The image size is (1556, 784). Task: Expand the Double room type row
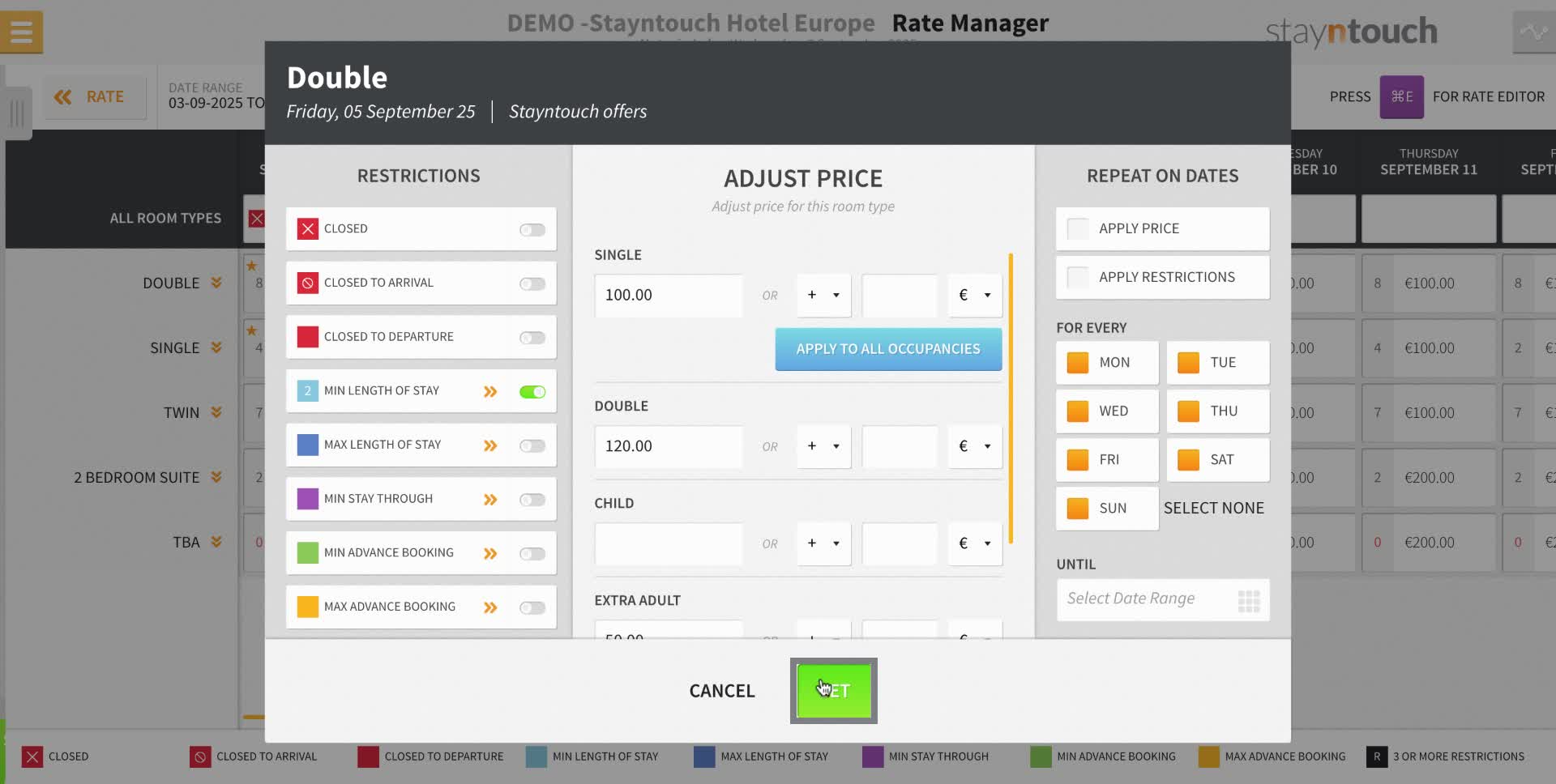click(x=216, y=283)
